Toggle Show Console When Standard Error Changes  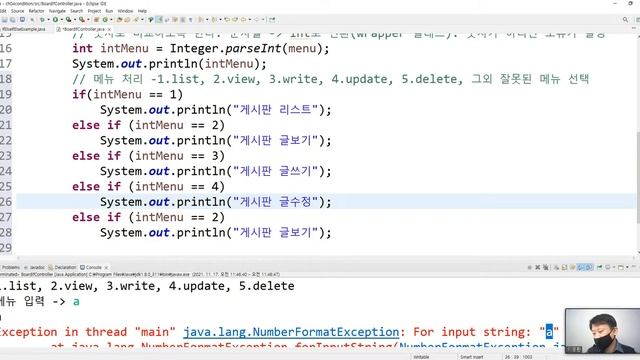[x=589, y=267]
